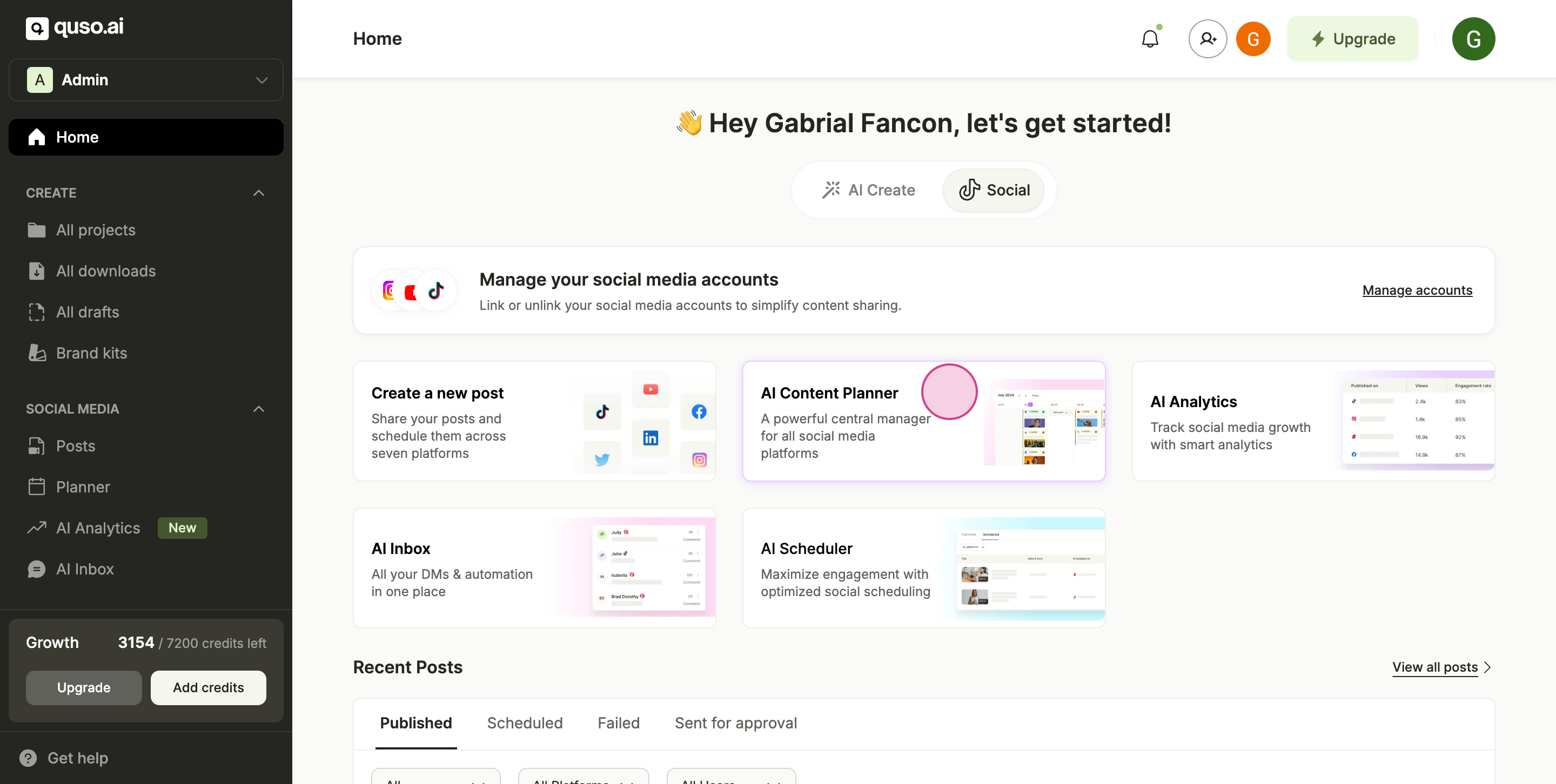
Task: Open the Admin workspace dropdown
Action: pyautogui.click(x=145, y=80)
